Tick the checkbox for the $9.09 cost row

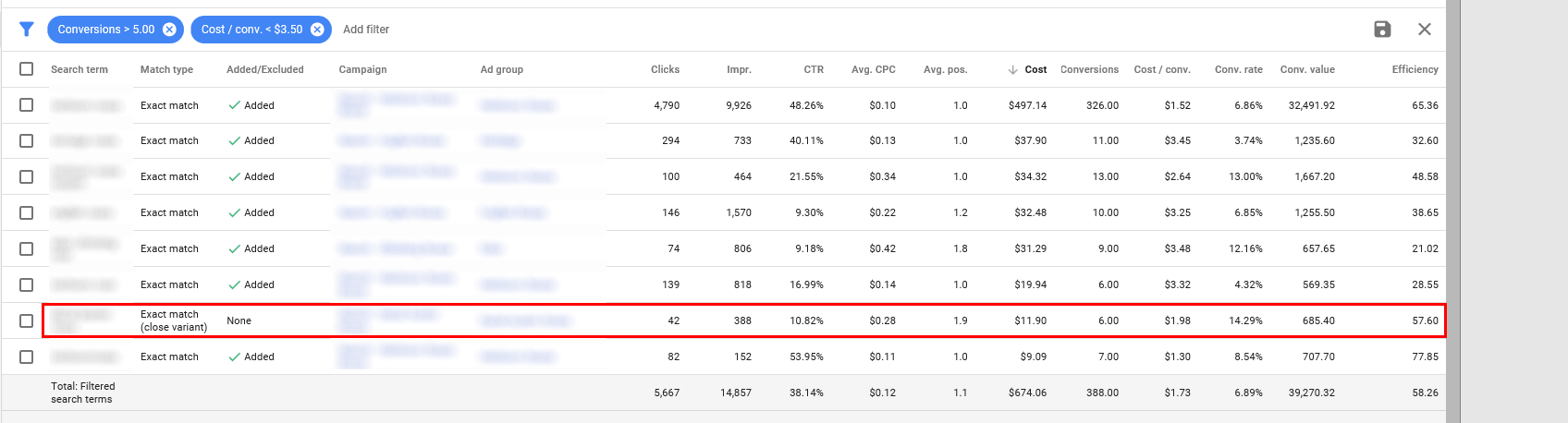27,357
